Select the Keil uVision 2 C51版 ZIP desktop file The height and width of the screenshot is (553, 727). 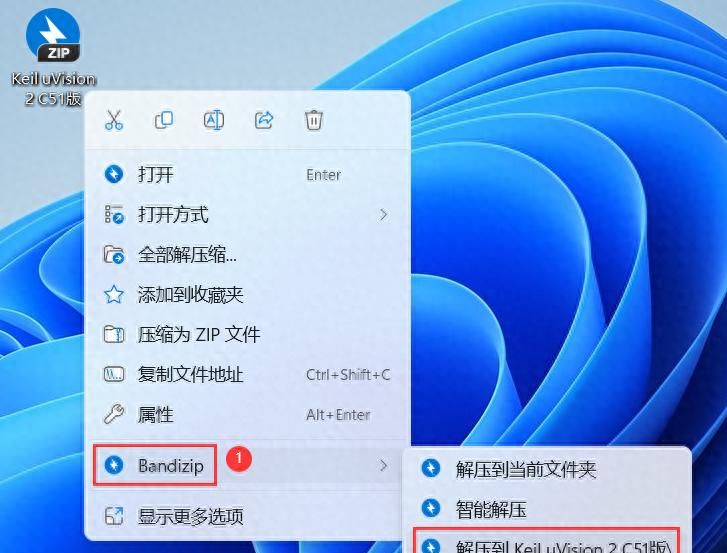[x=53, y=56]
